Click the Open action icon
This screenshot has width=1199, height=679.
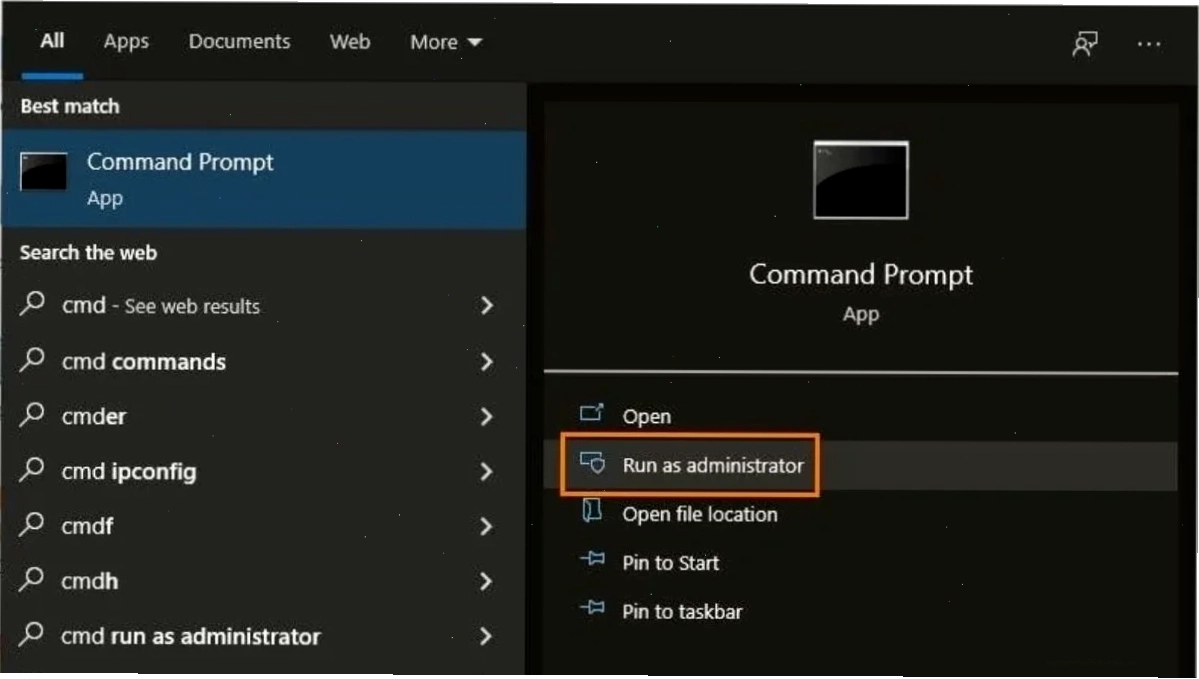click(x=592, y=414)
